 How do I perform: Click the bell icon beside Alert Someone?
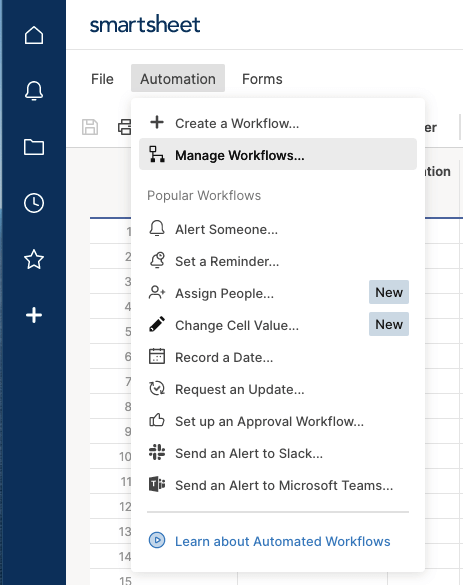[157, 228]
